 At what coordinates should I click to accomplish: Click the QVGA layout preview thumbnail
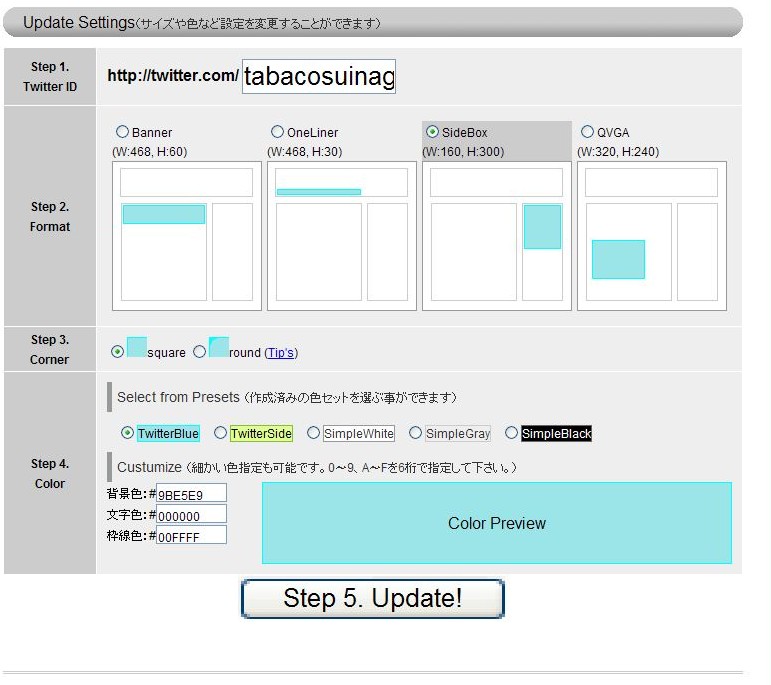pos(652,236)
